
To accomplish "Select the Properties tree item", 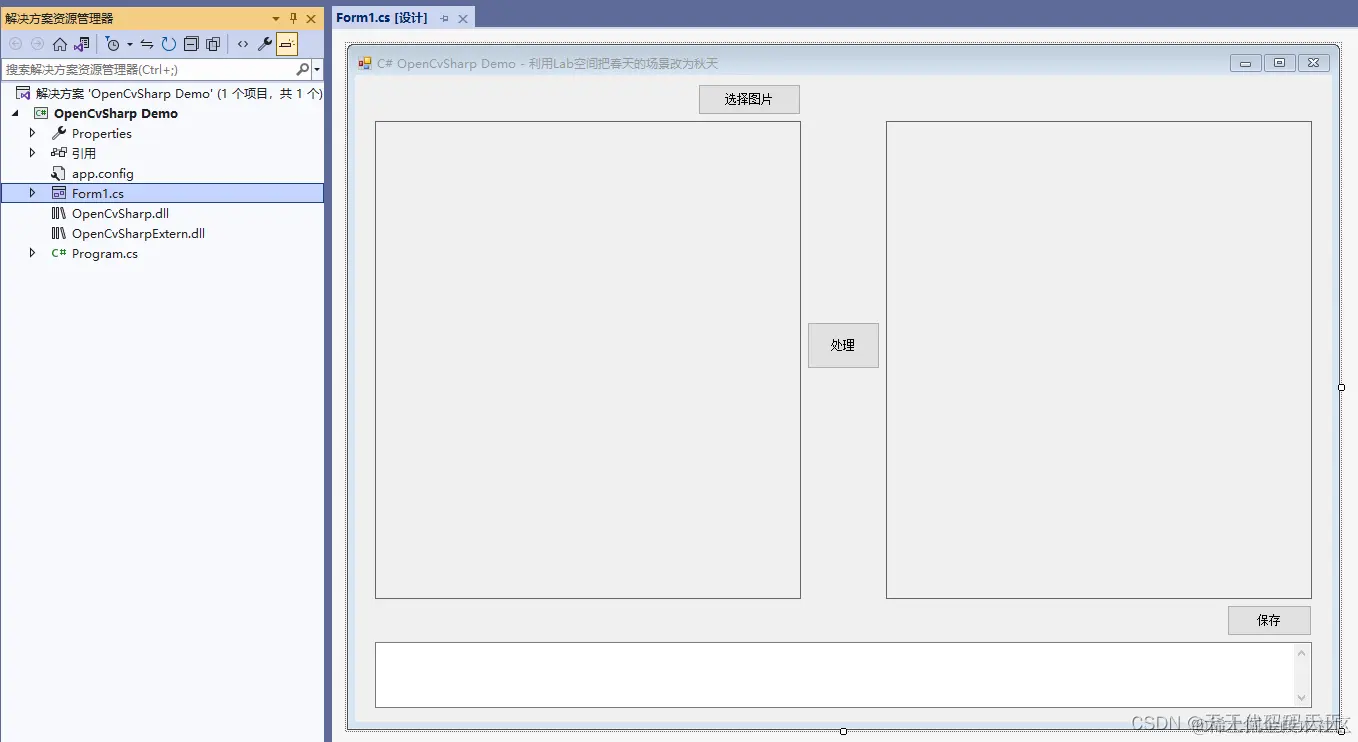I will [x=101, y=134].
